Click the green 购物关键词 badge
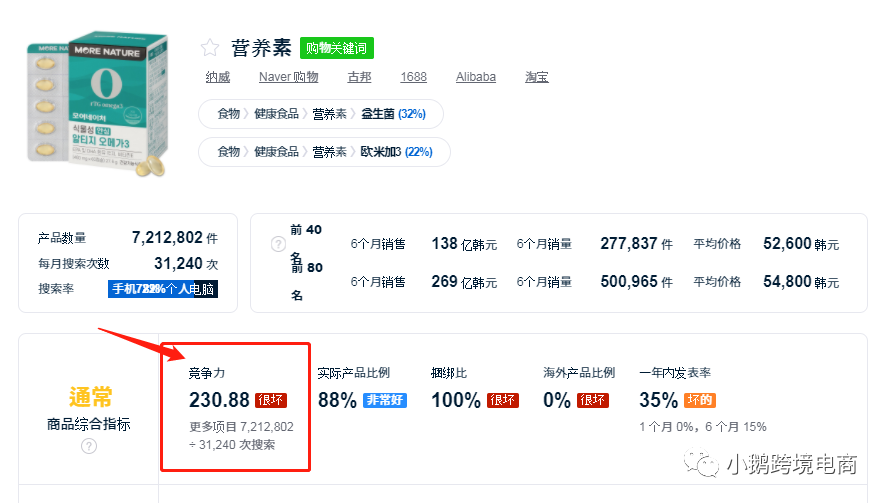 click(x=336, y=48)
